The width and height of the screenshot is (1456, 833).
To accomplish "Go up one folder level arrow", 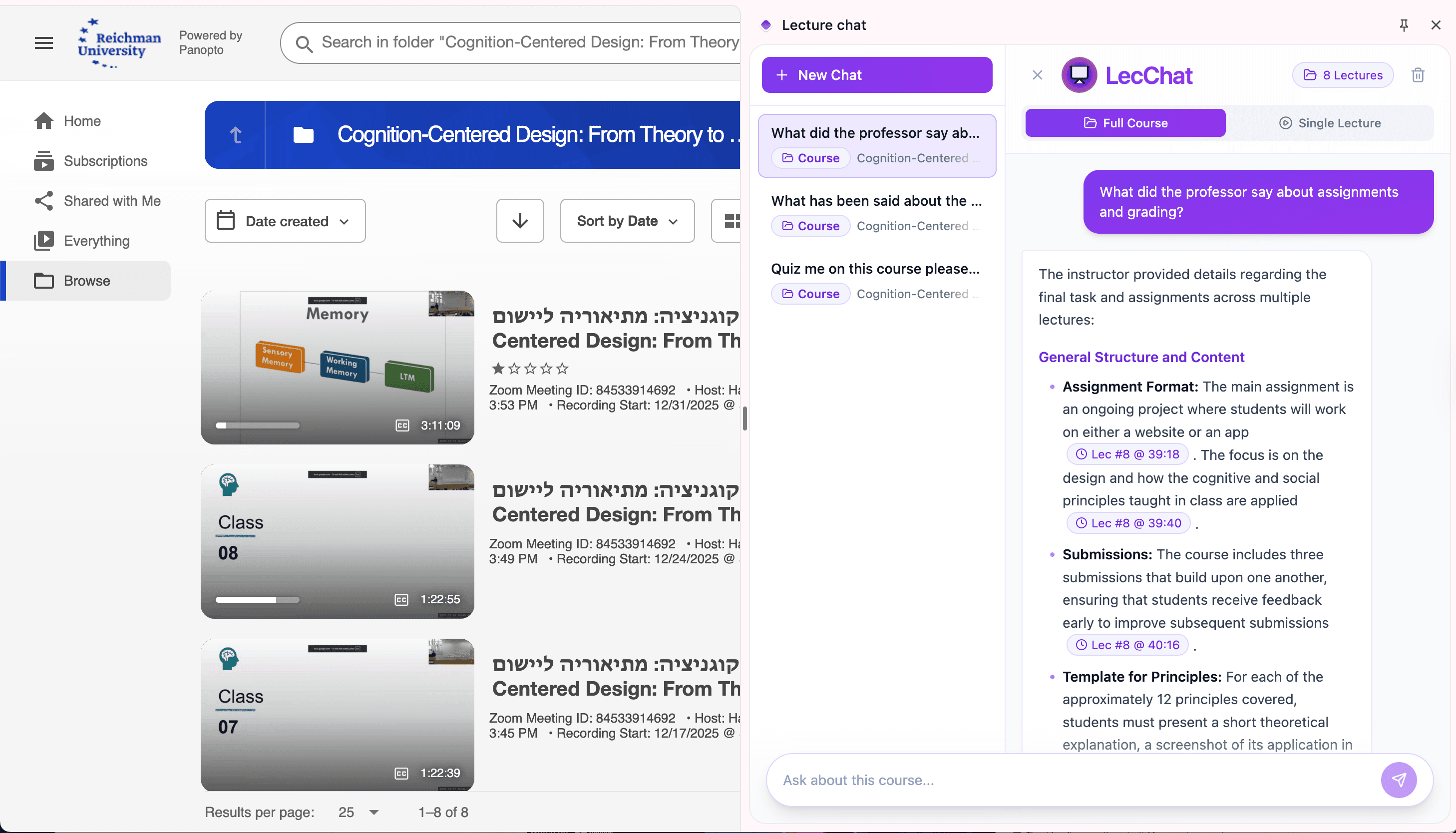I will (x=235, y=135).
